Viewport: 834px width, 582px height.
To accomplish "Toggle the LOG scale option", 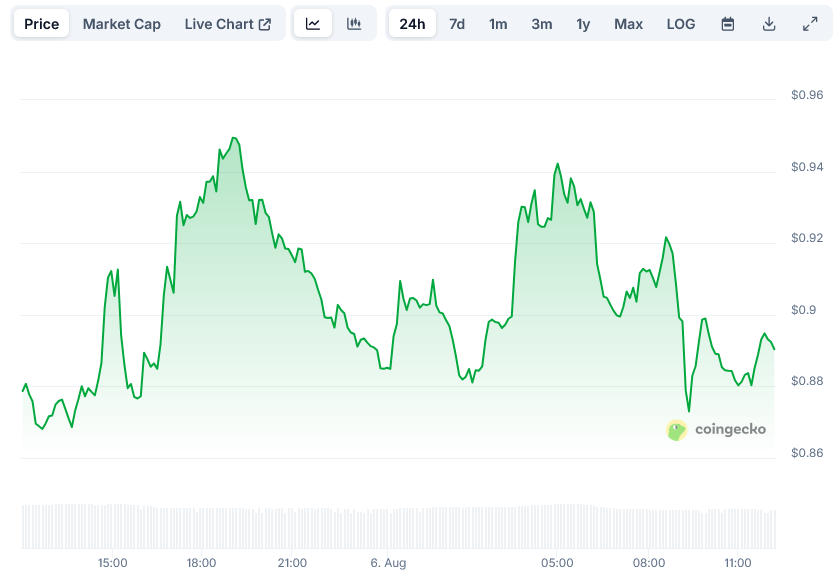I will [681, 24].
